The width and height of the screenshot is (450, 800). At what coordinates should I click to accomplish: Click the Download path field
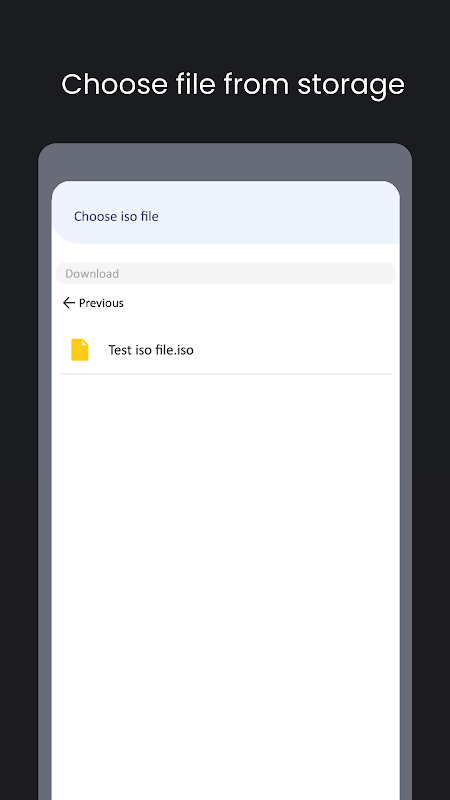tap(226, 273)
